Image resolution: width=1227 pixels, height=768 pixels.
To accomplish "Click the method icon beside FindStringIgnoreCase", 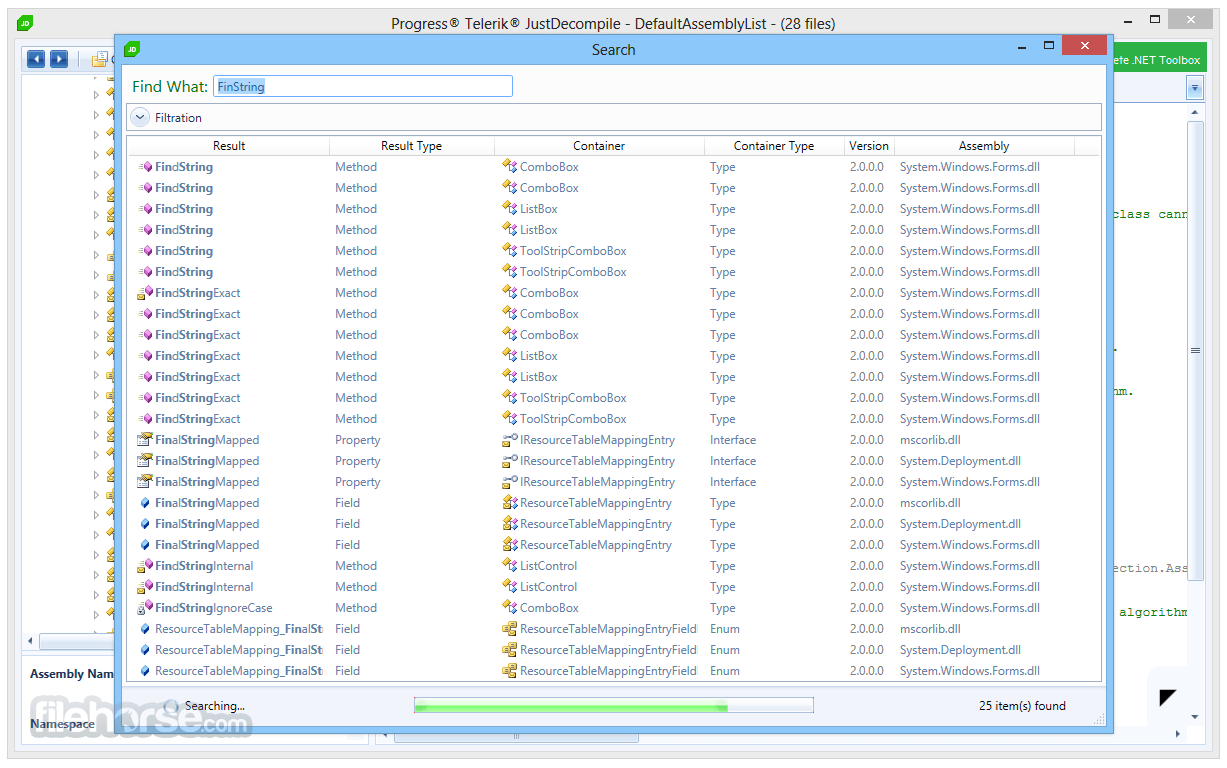I will pos(145,608).
